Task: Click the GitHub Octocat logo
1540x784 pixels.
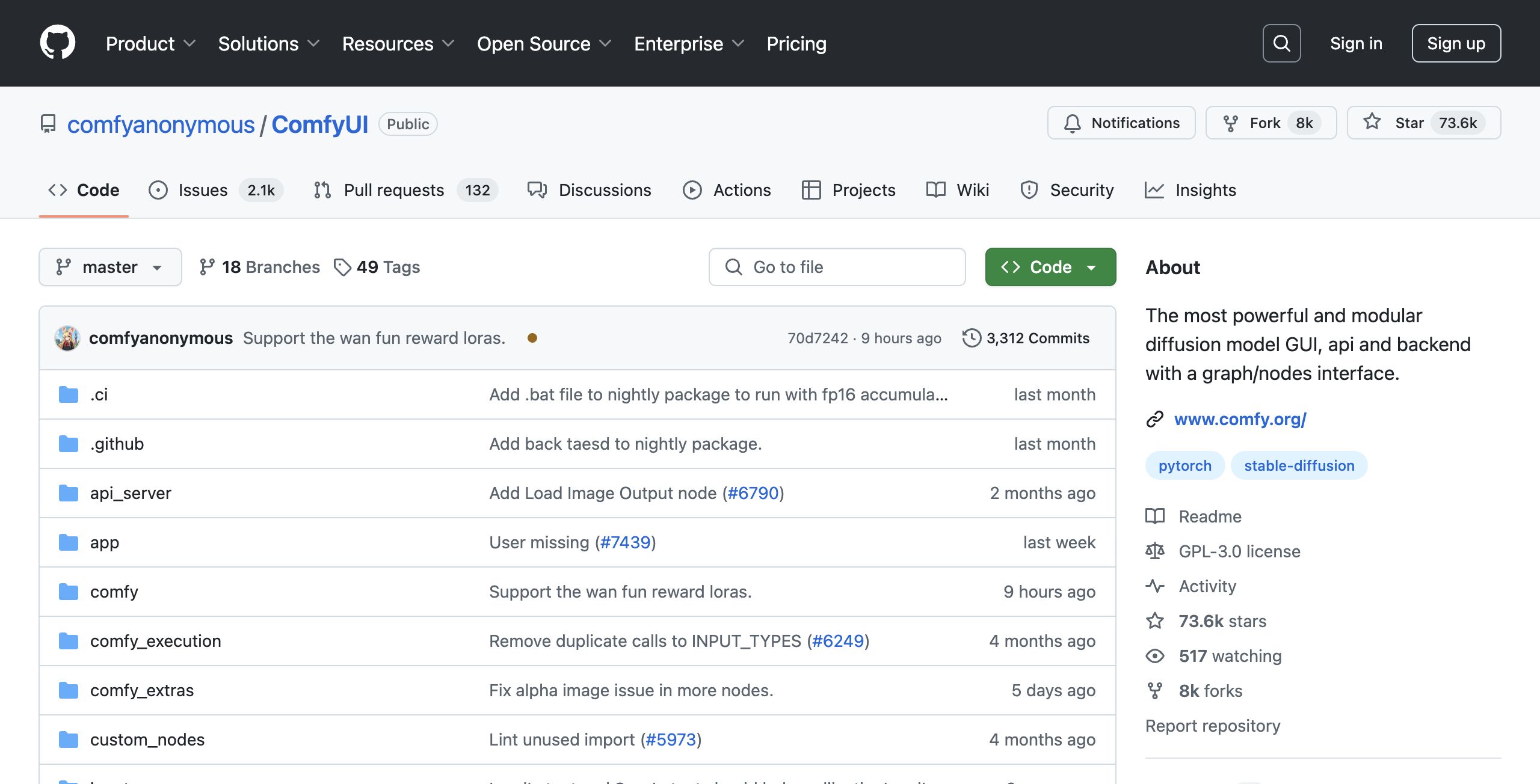Action: pos(58,43)
